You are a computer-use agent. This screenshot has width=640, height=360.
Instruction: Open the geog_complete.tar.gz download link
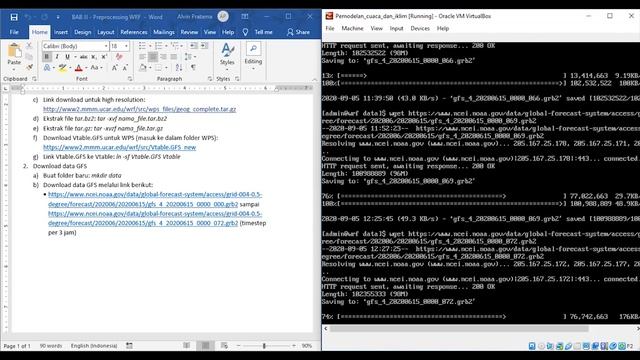[140, 109]
